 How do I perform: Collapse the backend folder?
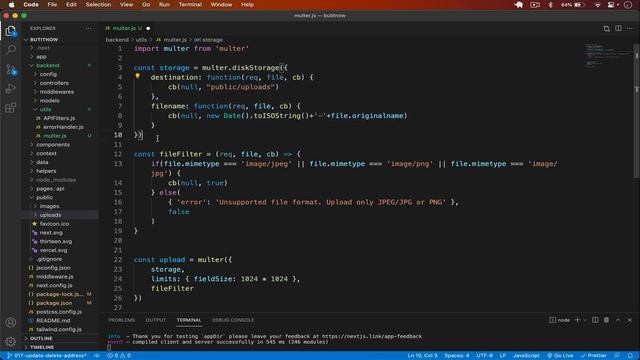pos(47,65)
